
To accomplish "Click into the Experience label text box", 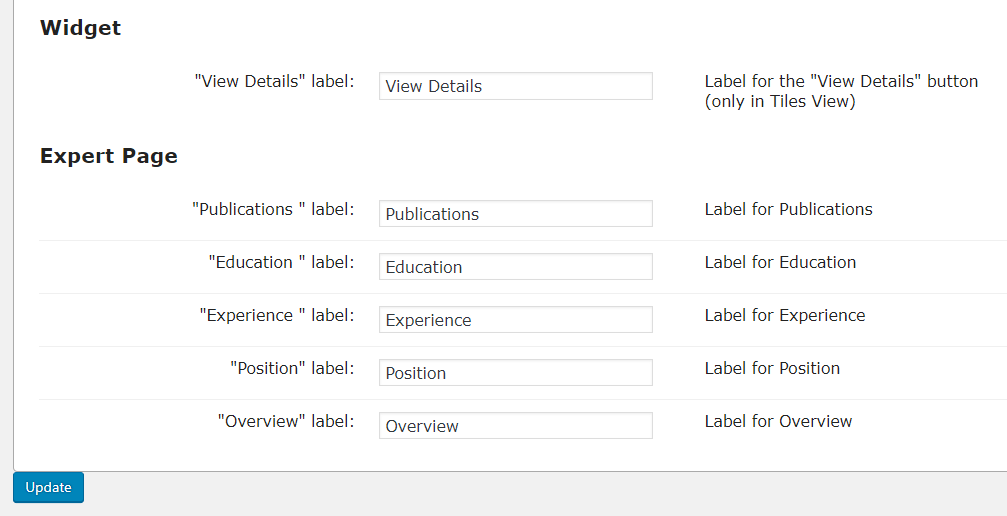I will [515, 320].
